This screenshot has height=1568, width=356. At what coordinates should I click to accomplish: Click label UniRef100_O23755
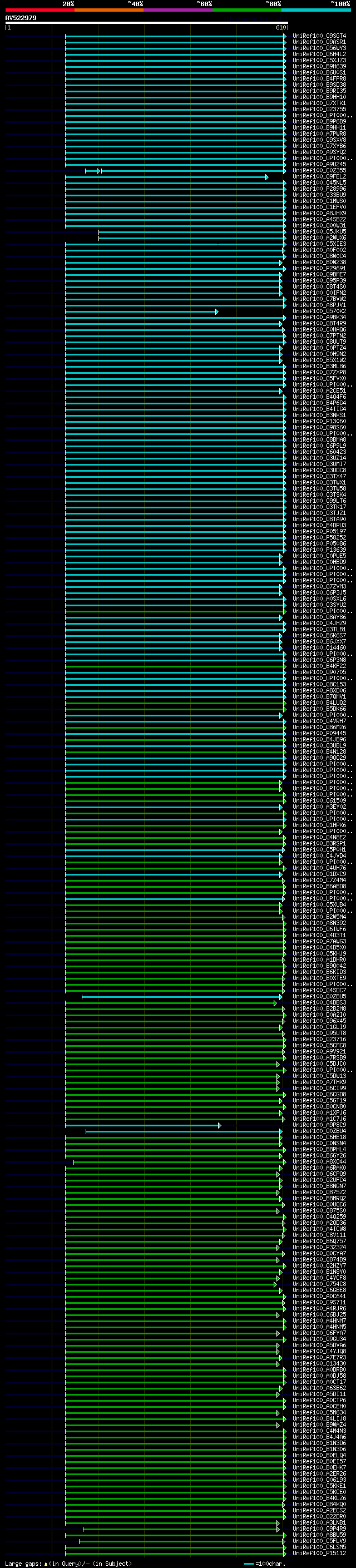[319, 110]
